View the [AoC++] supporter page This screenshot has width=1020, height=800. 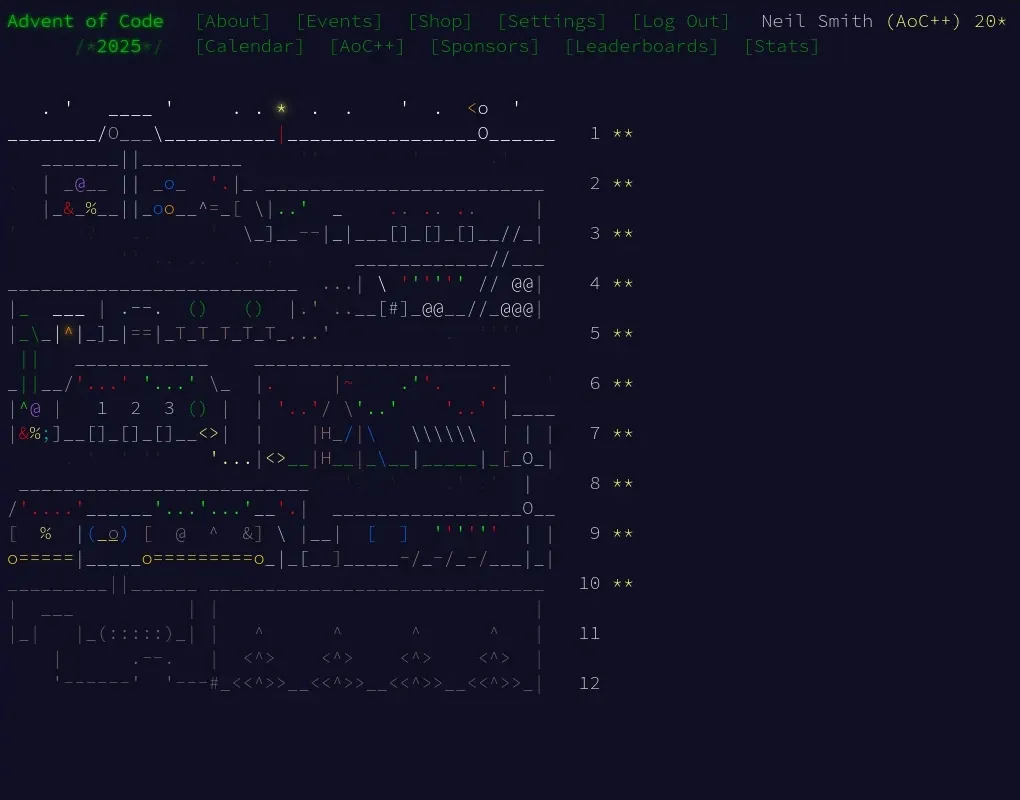coord(366,46)
